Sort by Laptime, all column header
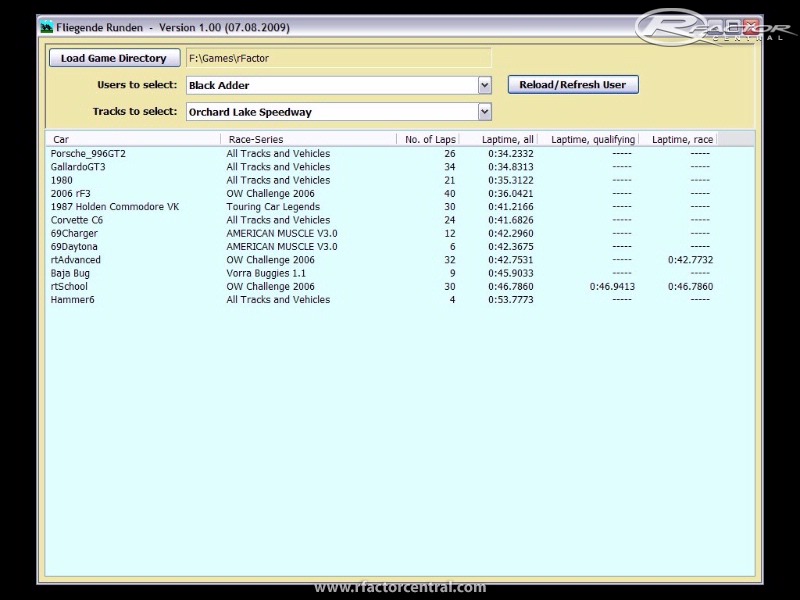Screen dimensions: 800x600 coord(498,139)
